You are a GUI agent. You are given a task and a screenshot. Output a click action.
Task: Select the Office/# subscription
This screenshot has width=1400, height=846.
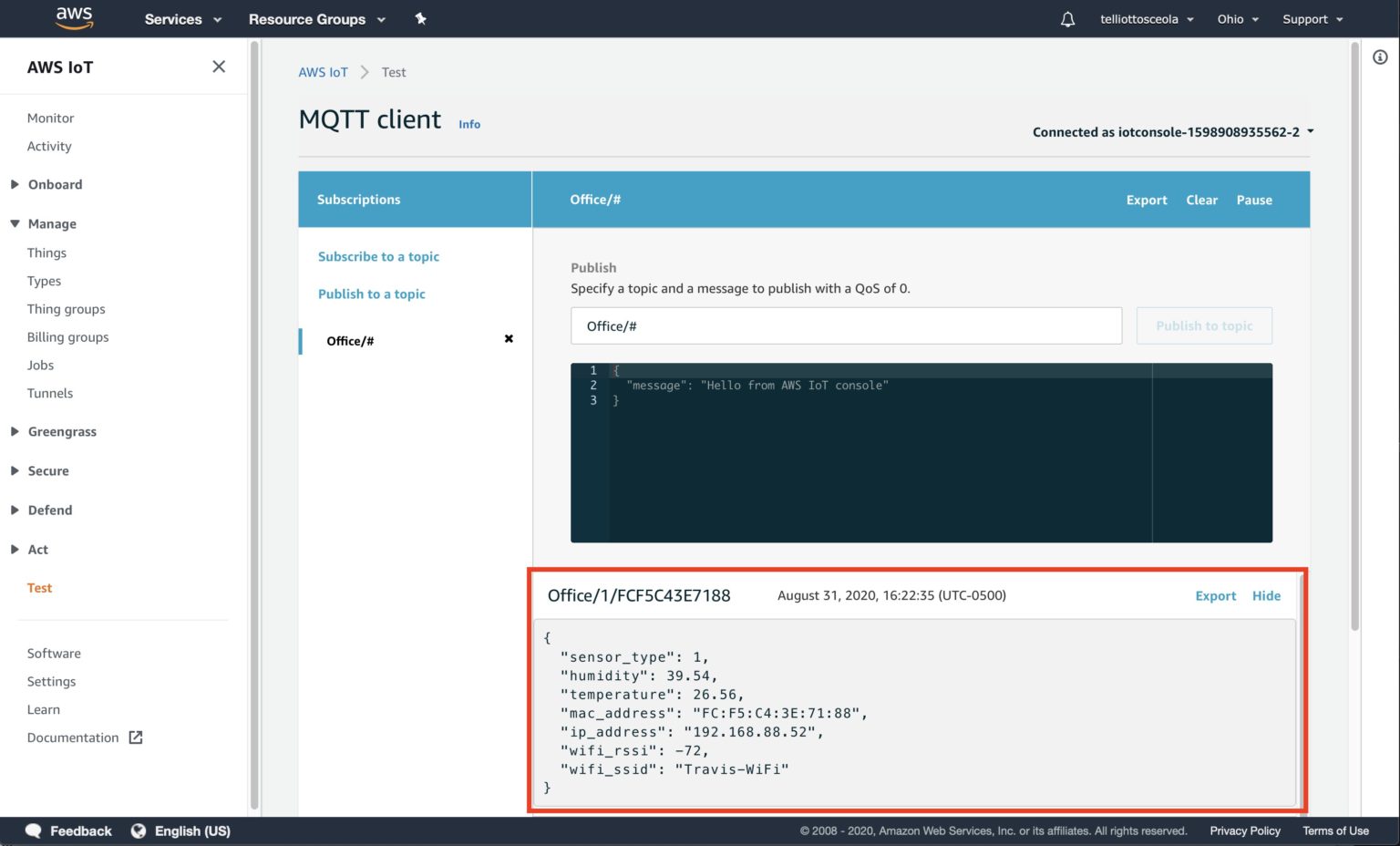pyautogui.click(x=350, y=341)
